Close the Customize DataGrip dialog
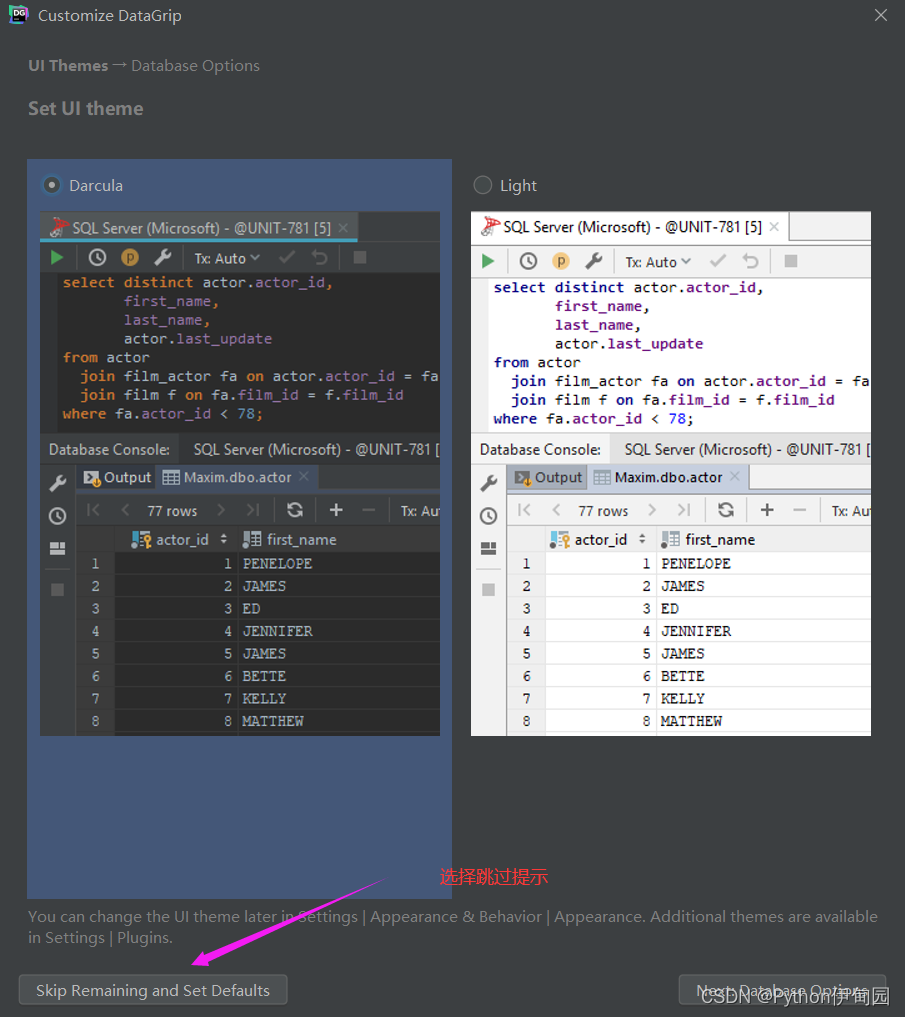 coord(880,15)
